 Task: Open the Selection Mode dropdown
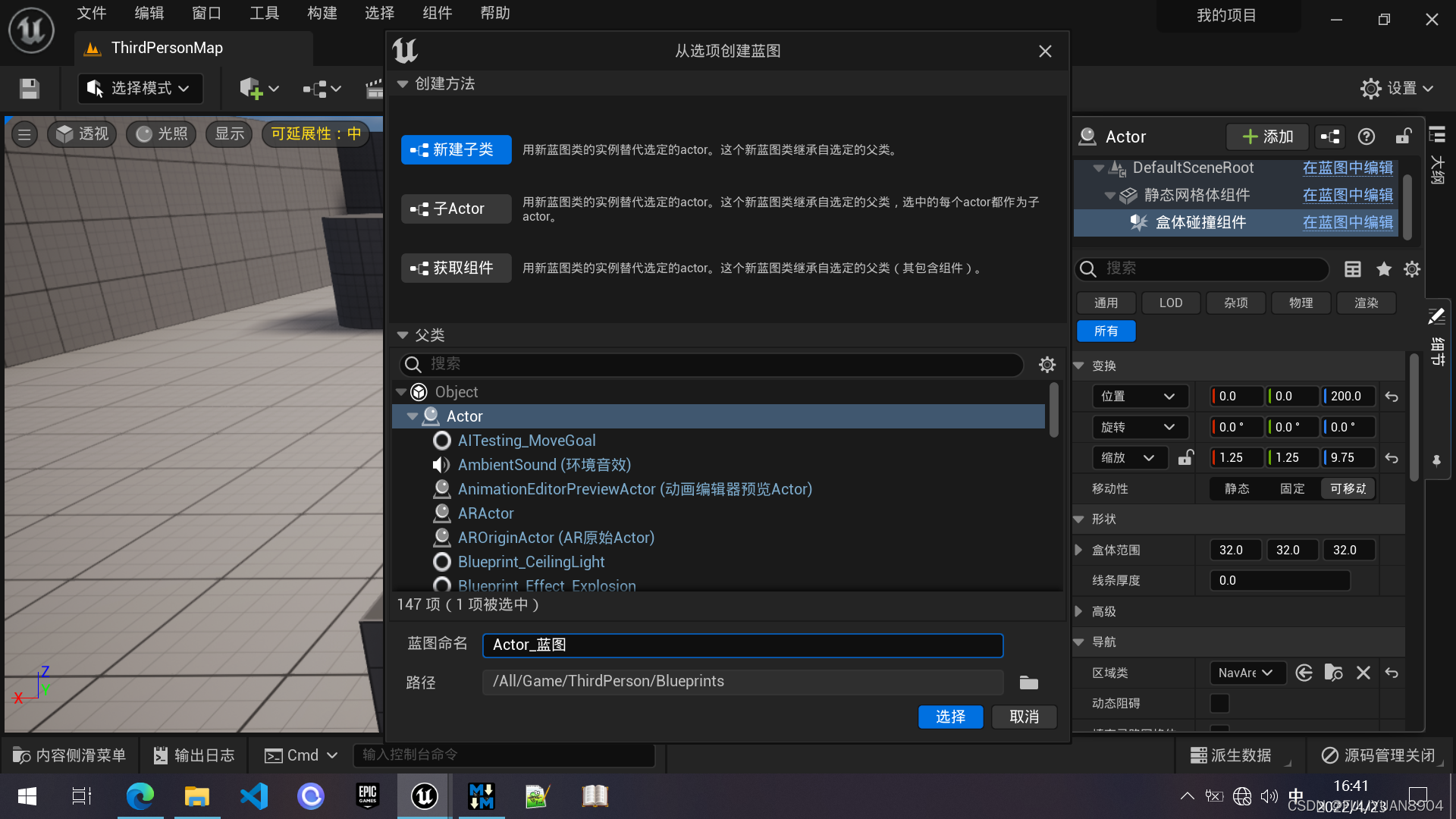click(x=140, y=89)
